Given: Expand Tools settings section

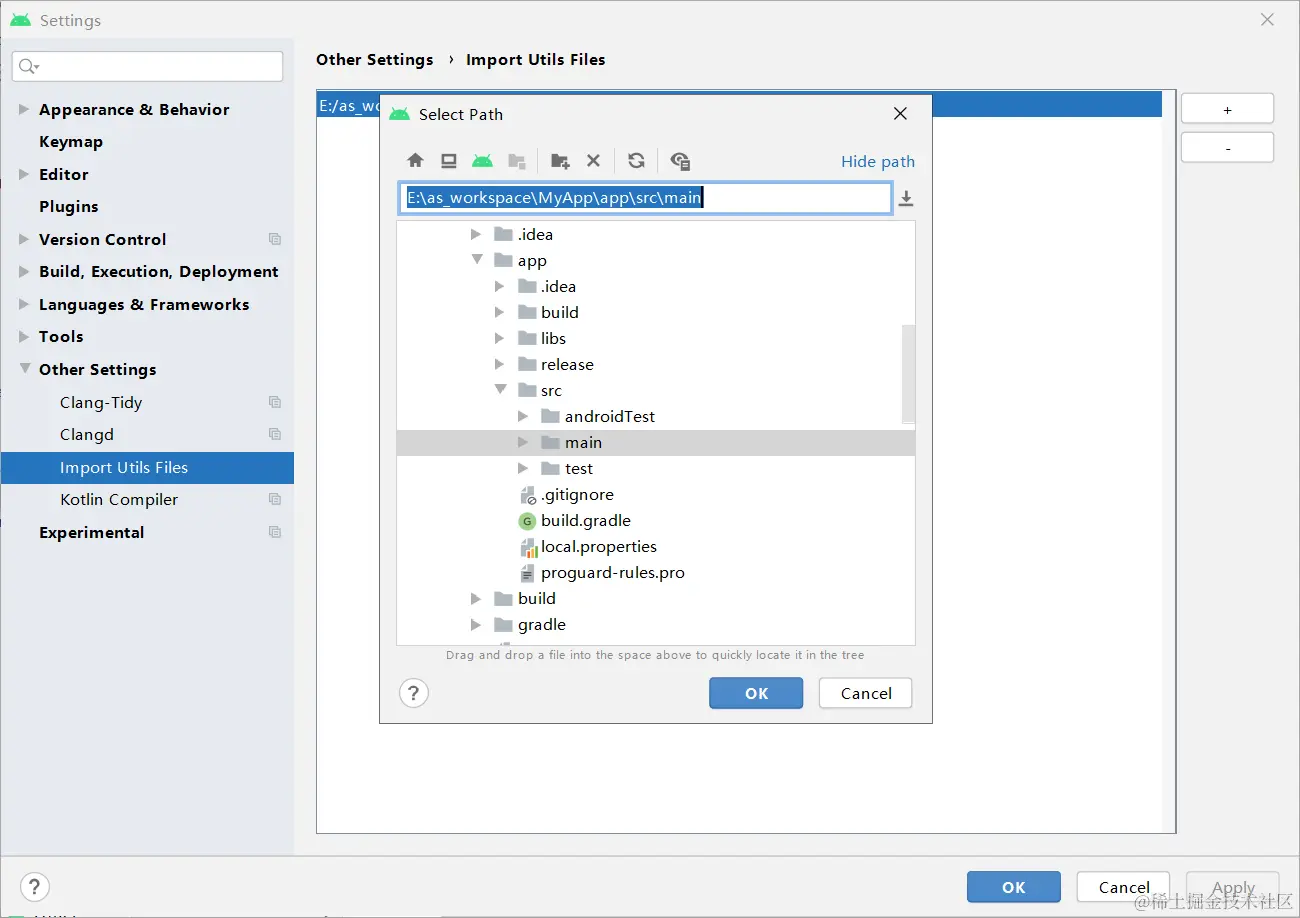Looking at the screenshot, I should pyautogui.click(x=24, y=336).
